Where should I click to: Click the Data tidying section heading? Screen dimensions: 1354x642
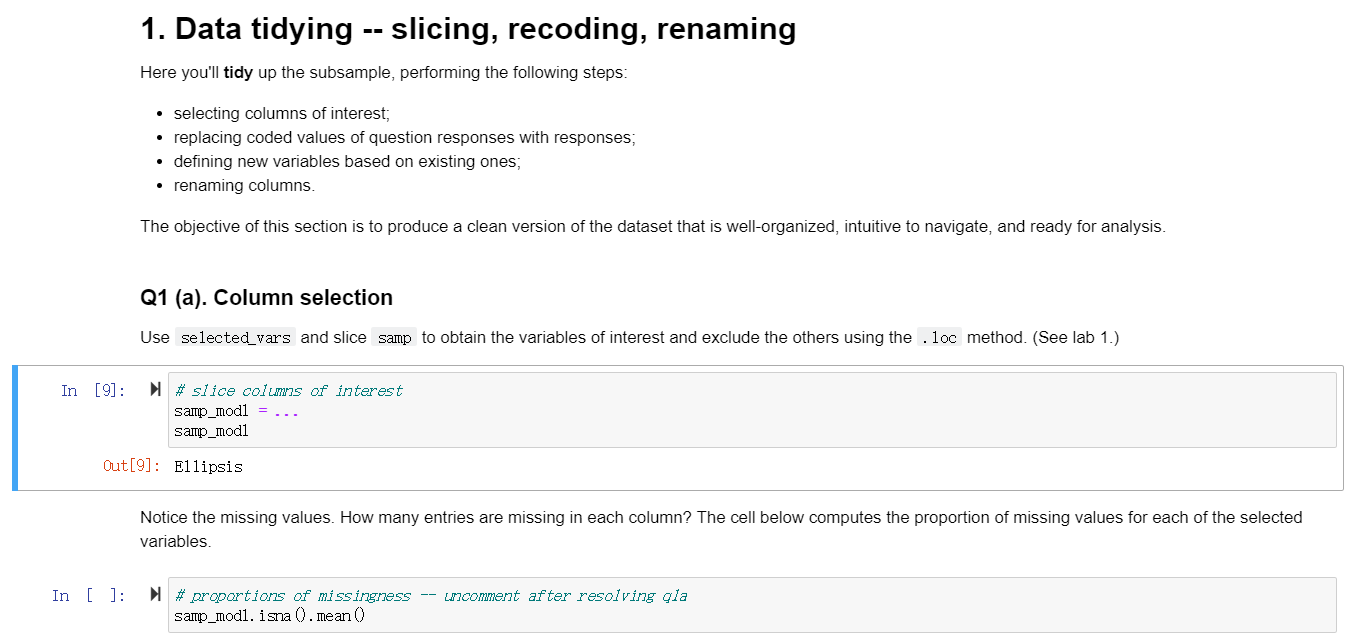point(467,28)
